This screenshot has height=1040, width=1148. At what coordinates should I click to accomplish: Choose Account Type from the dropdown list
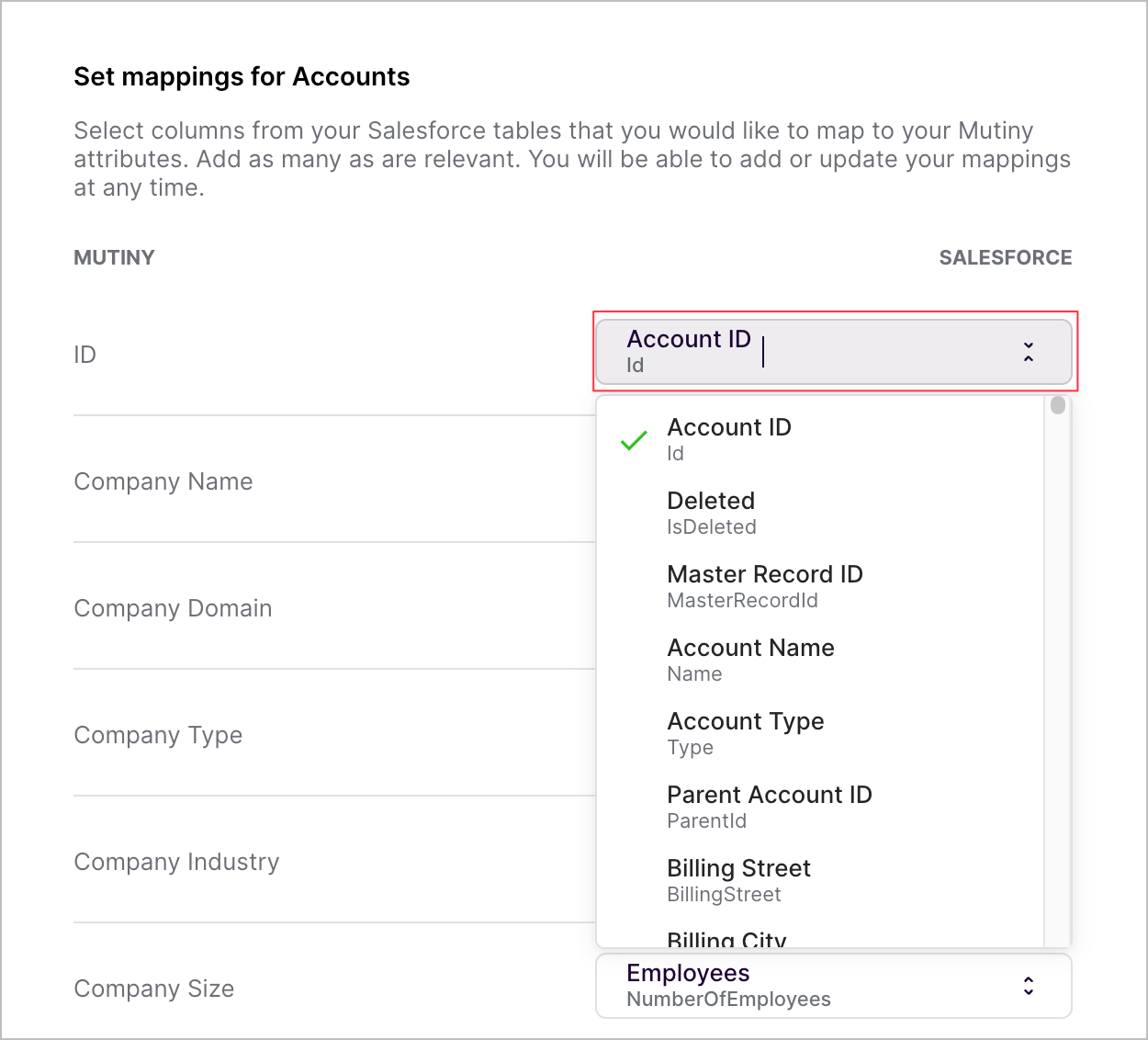coord(746,733)
